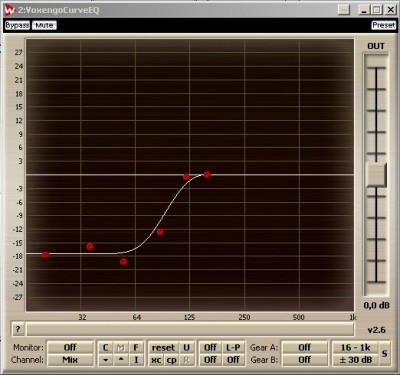Open the Channel Mix selector
The image size is (400, 375).
pyautogui.click(x=70, y=360)
